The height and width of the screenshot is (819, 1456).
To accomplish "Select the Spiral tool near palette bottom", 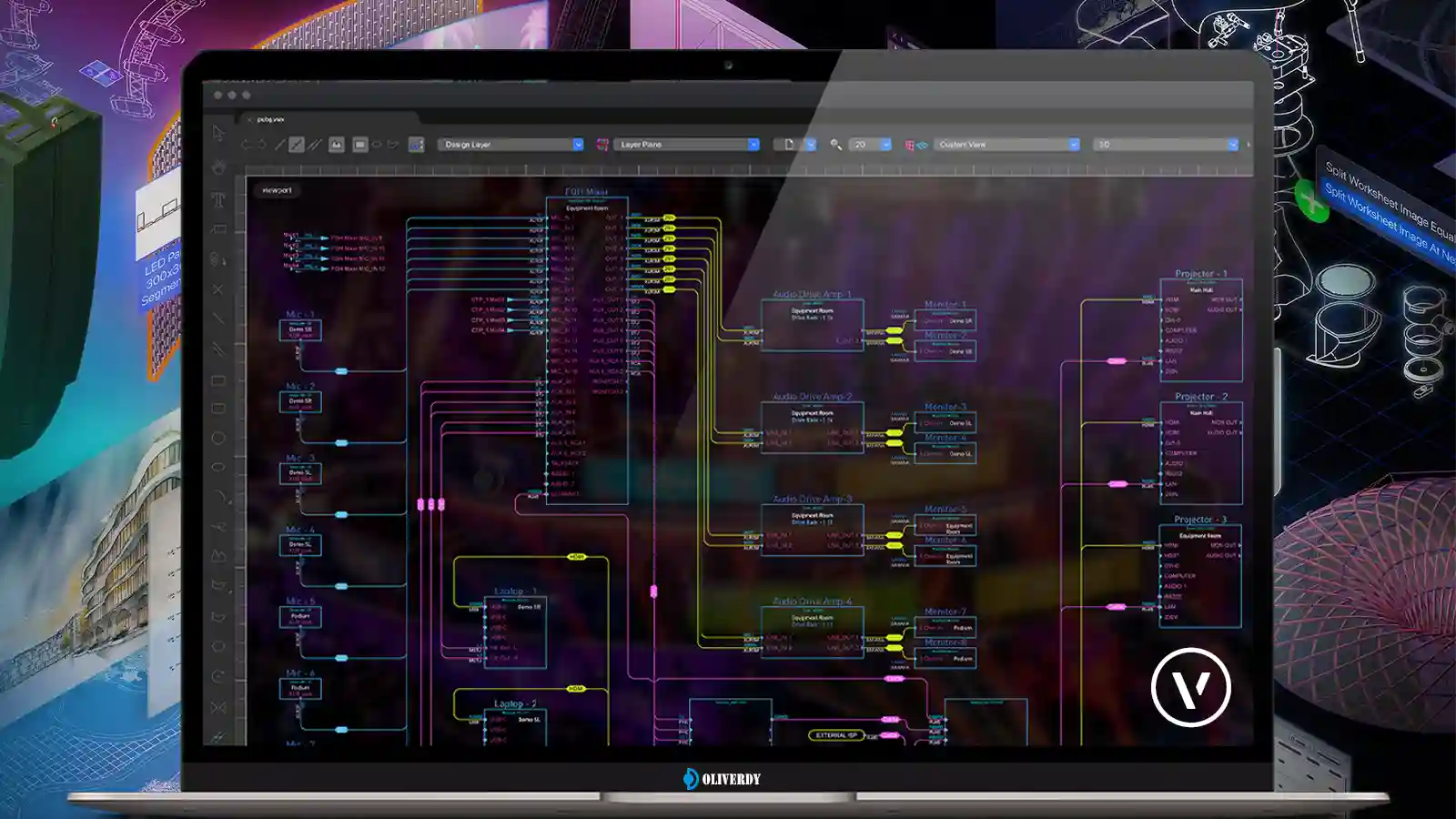I will [218, 677].
